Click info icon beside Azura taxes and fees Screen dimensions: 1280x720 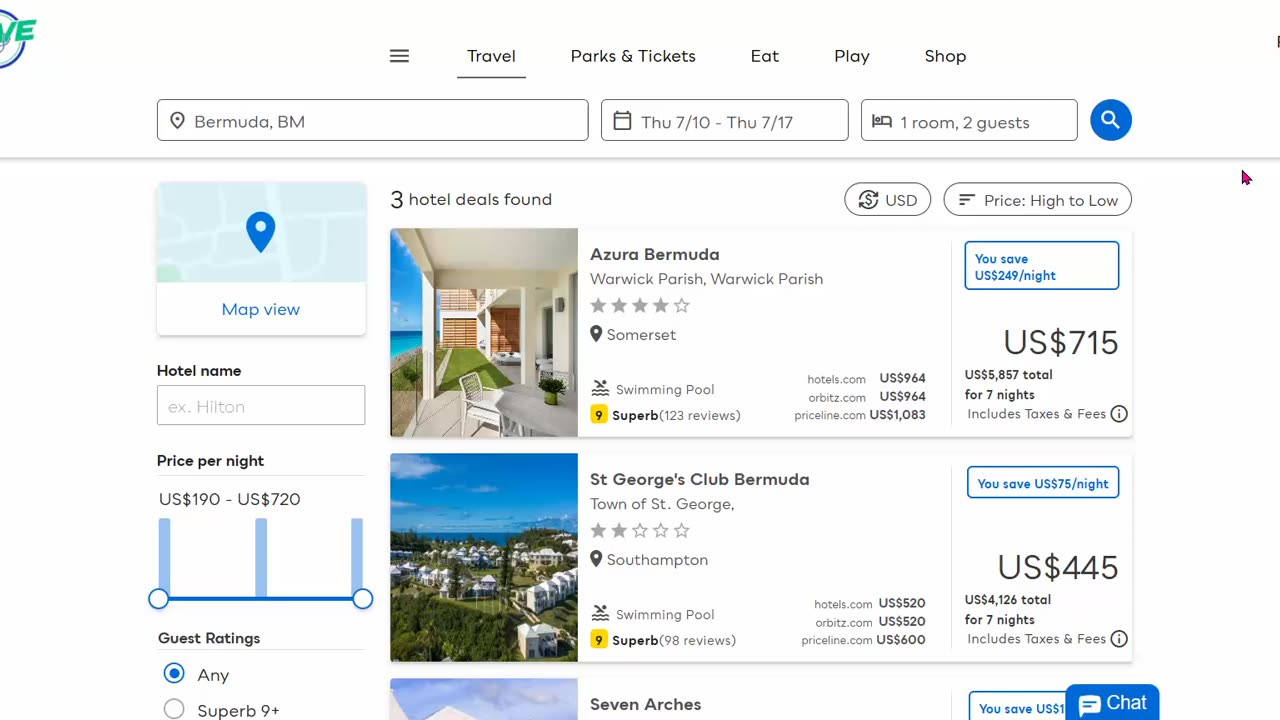click(1119, 414)
